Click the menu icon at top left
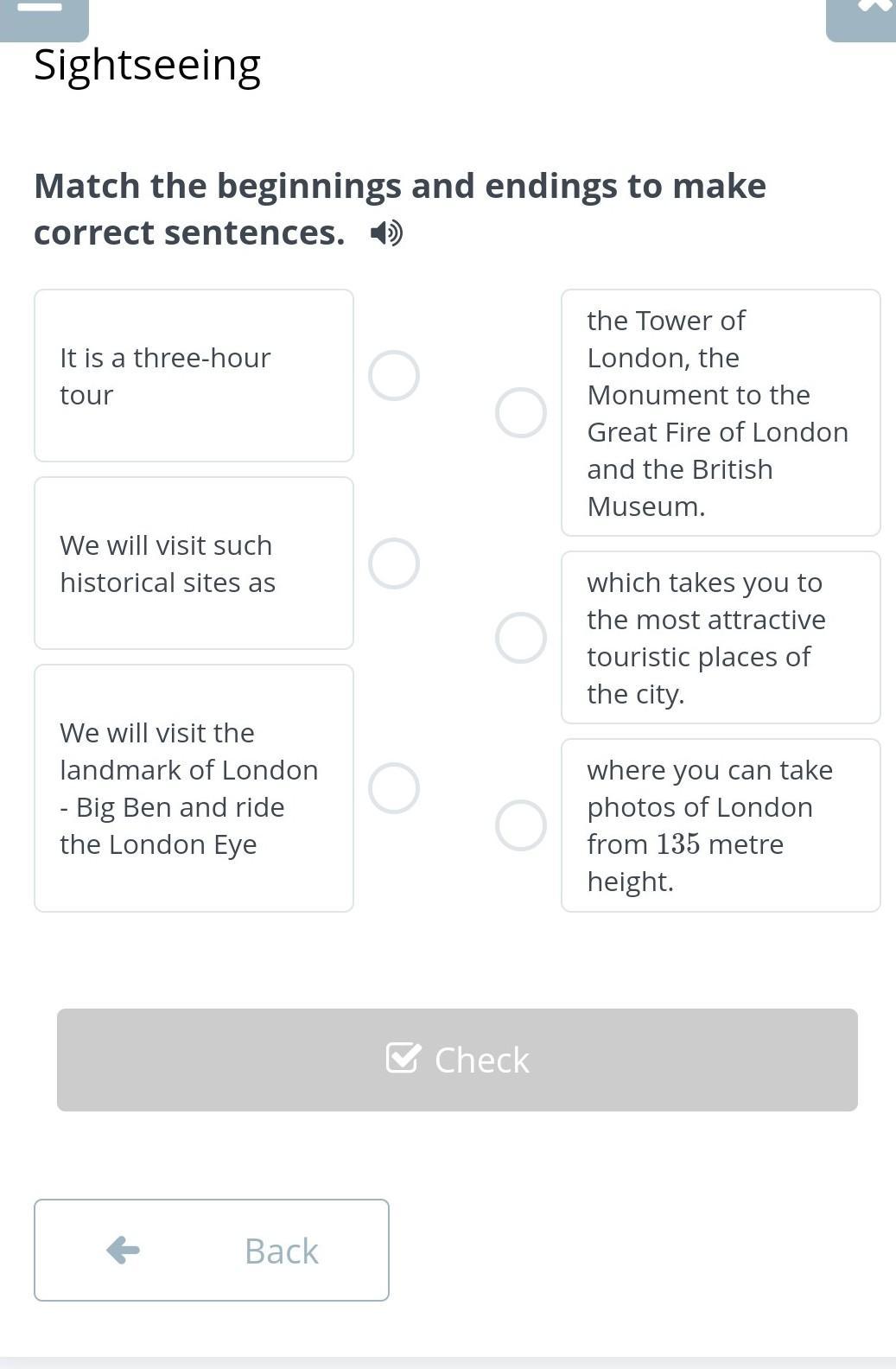This screenshot has width=896, height=1369. [41, 10]
